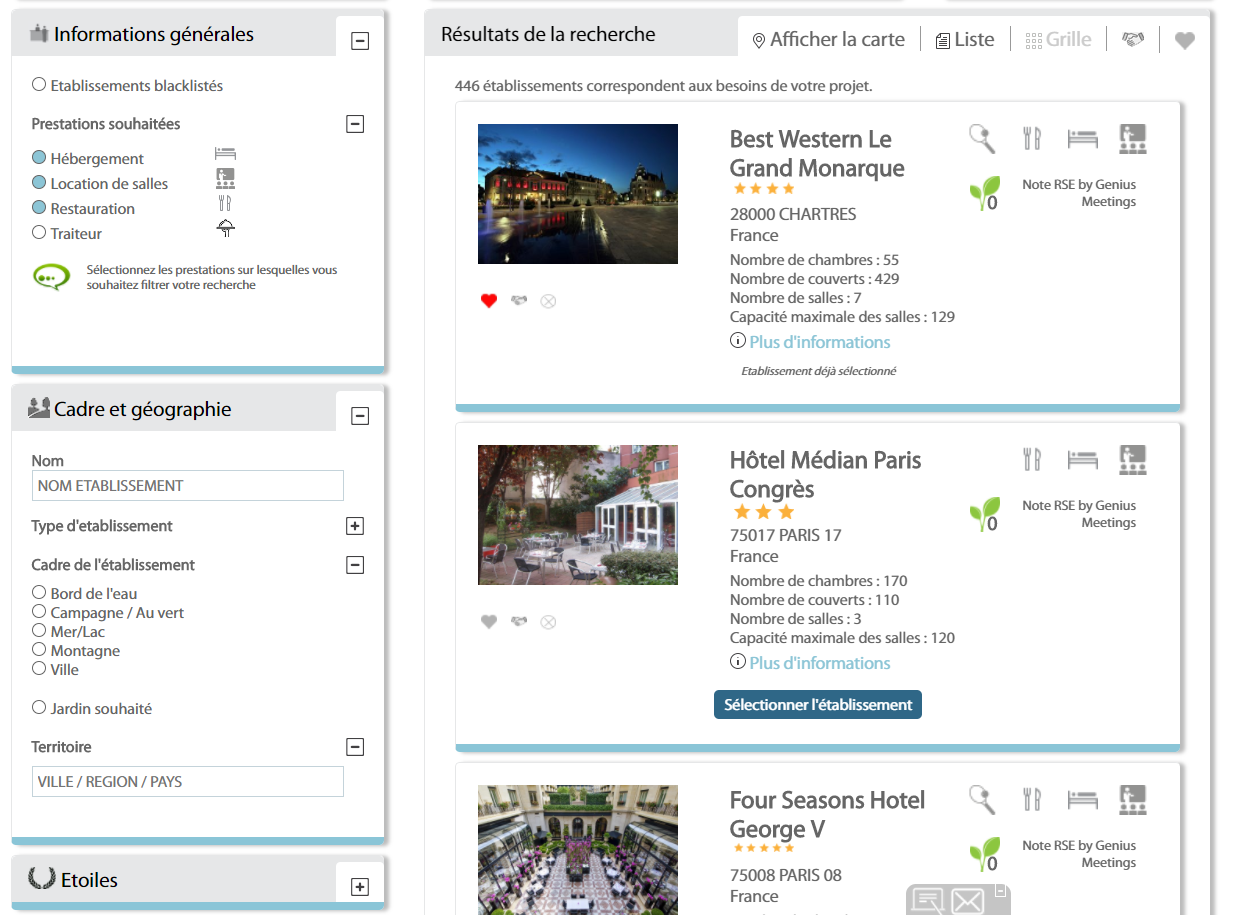Click the handshake icon under Best Western photo
Screen dimensions: 1235x915
point(518,300)
